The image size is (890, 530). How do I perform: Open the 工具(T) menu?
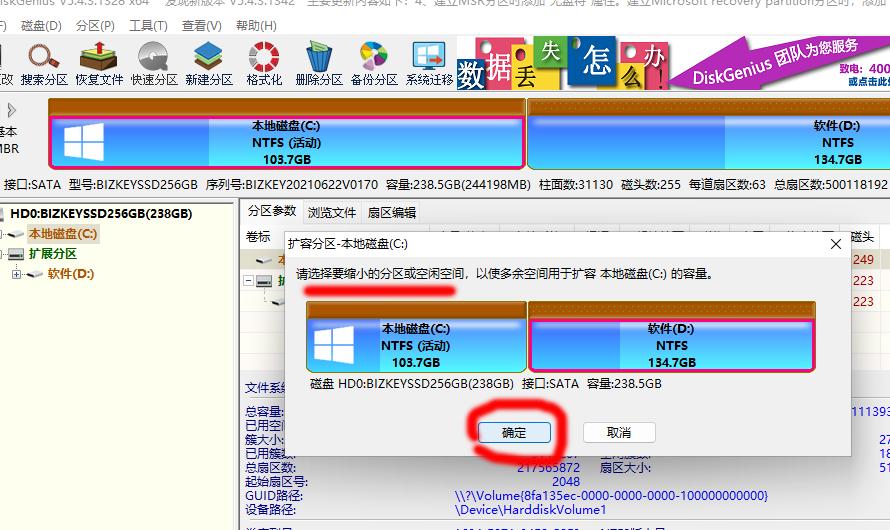(x=148, y=26)
